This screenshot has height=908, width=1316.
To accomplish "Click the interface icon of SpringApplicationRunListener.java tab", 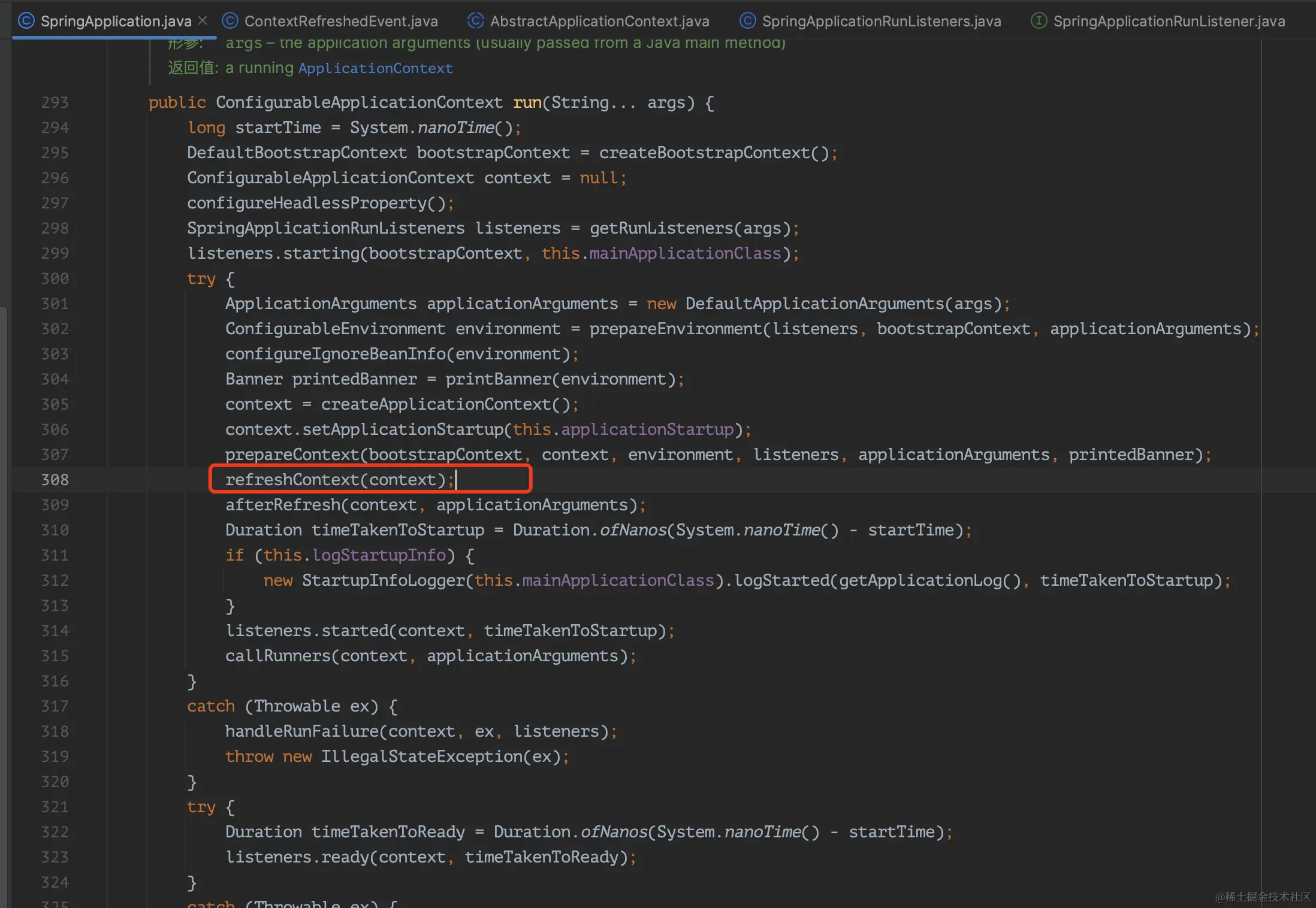I will pos(1039,21).
